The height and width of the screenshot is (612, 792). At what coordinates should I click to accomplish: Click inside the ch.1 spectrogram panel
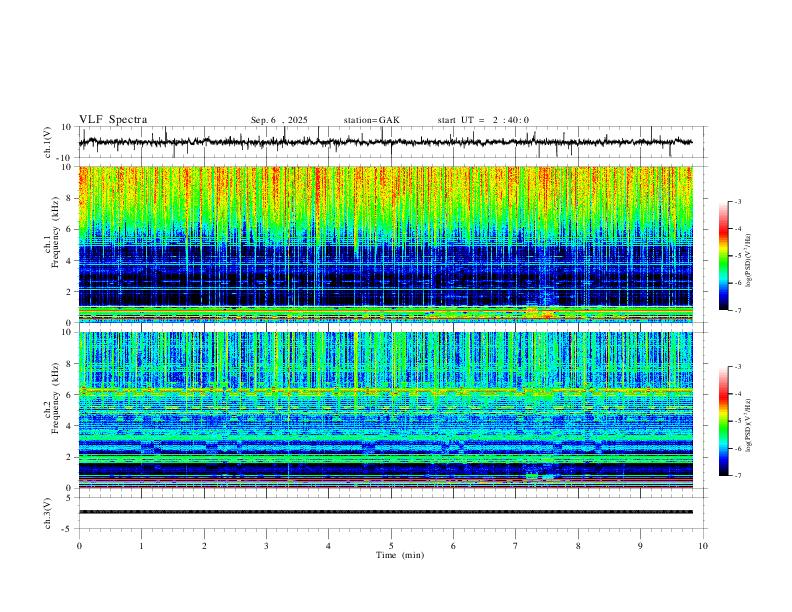click(385, 244)
